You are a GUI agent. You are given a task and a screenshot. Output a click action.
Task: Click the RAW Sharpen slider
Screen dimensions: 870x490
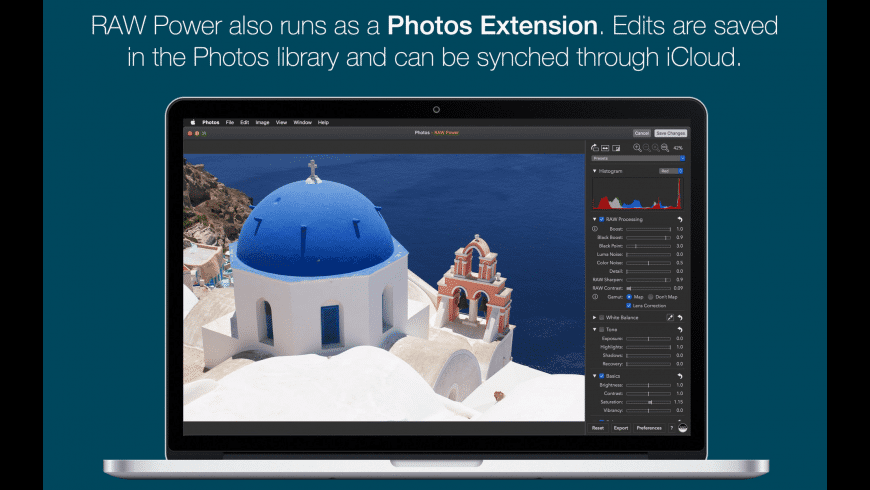(x=649, y=280)
